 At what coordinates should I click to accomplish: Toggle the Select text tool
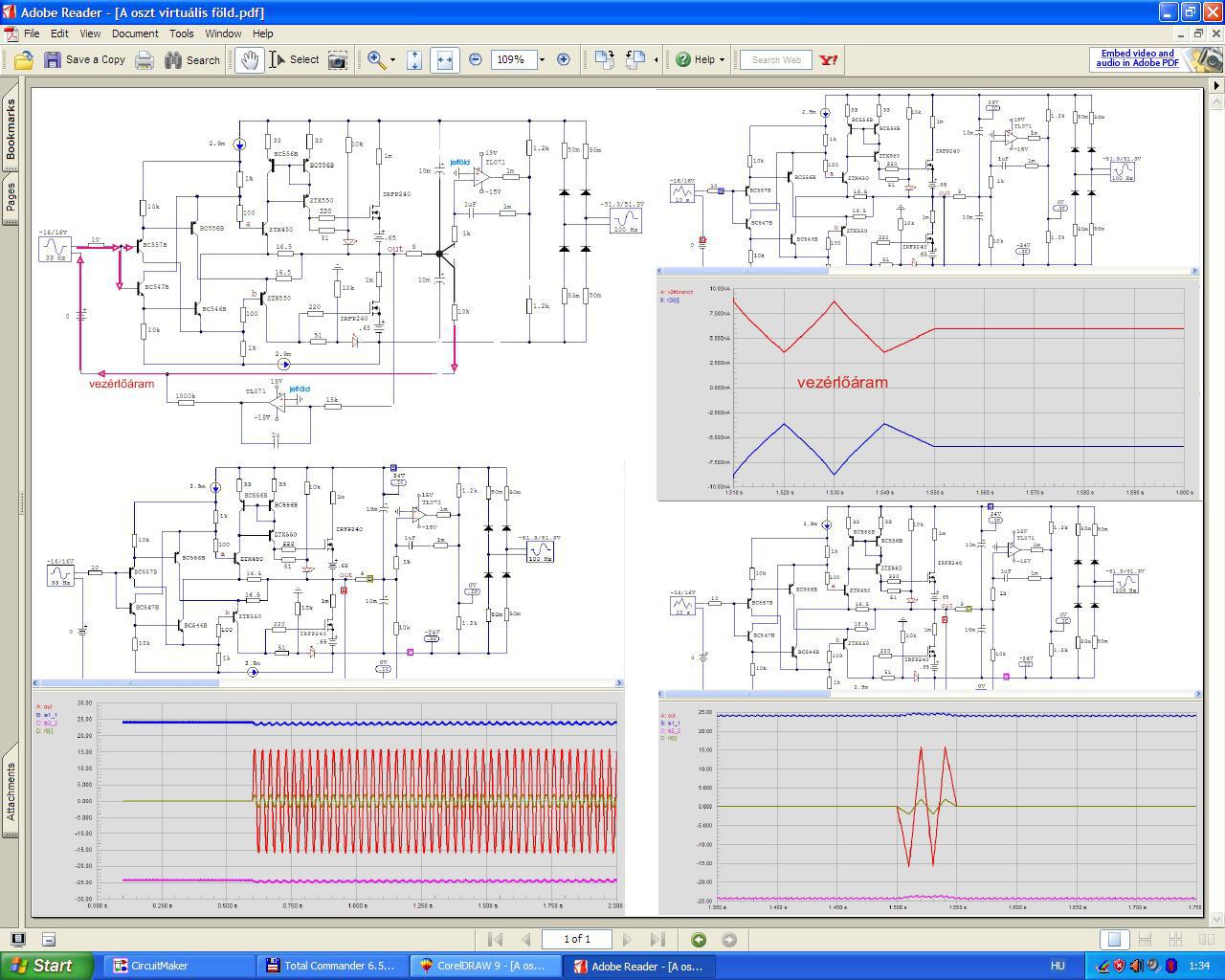pyautogui.click(x=294, y=59)
